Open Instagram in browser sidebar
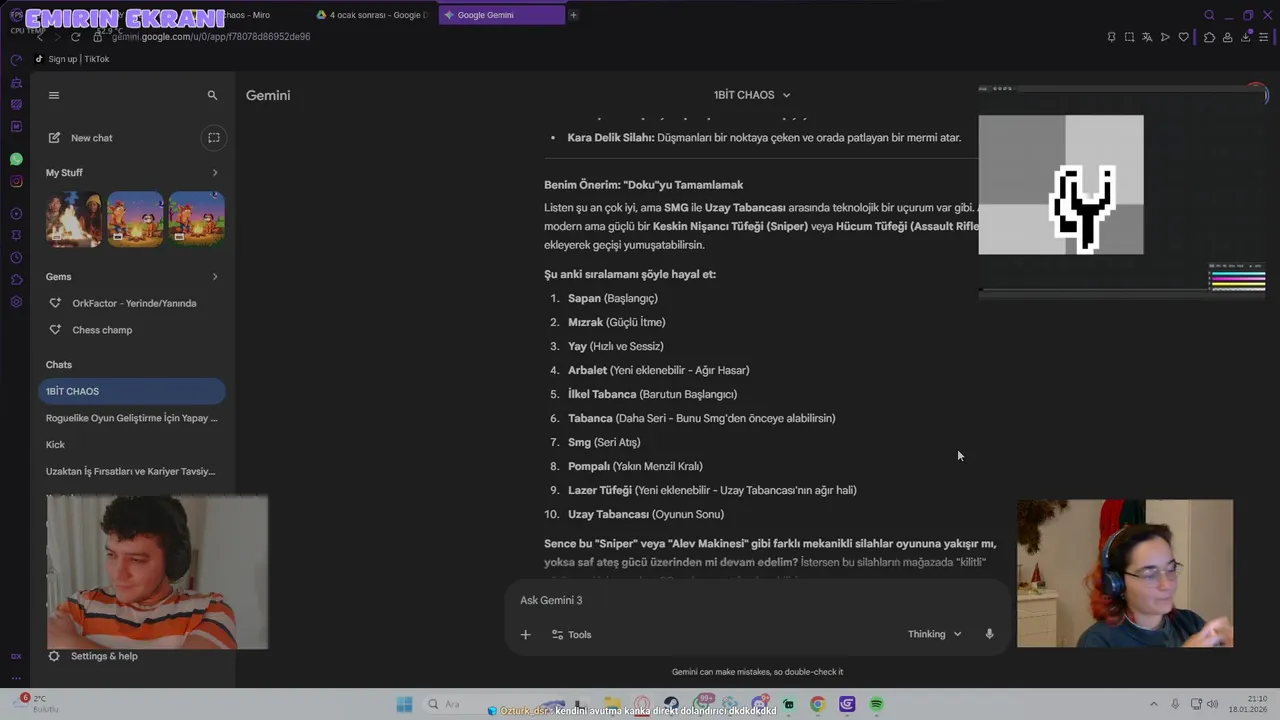 tap(16, 181)
